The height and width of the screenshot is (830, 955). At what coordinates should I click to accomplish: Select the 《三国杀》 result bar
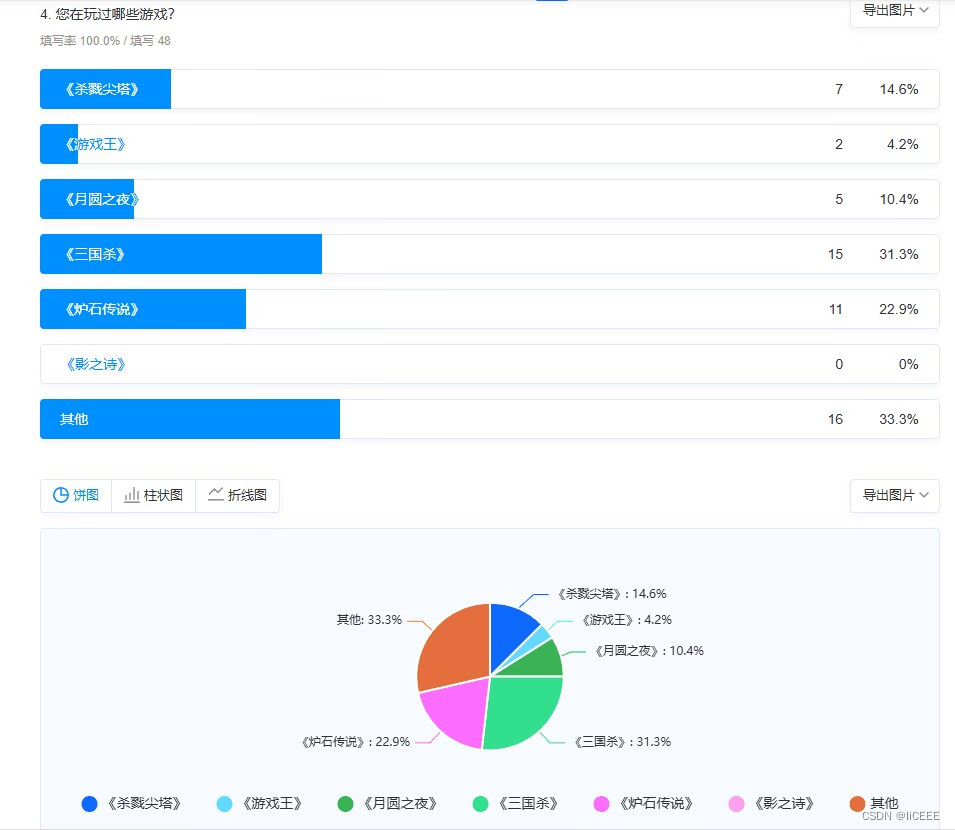click(x=181, y=254)
